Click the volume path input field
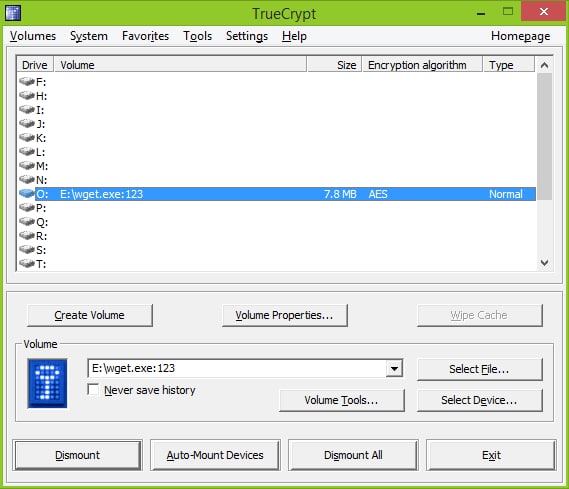This screenshot has height=489, width=569. pos(238,369)
